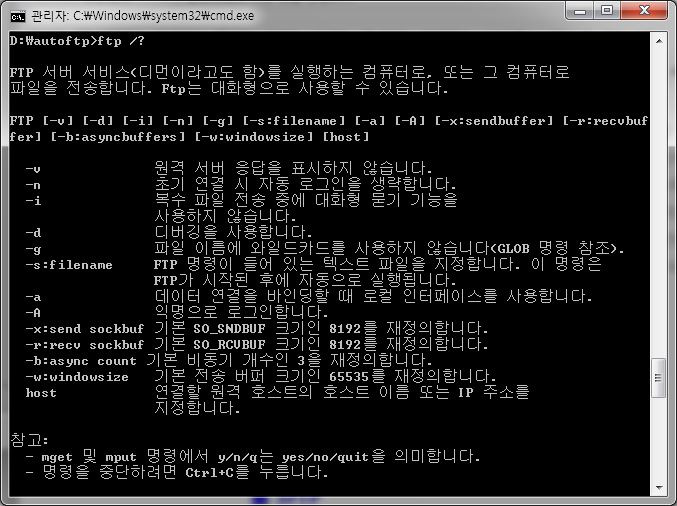677x506 pixels.
Task: Click the '[-x:sendbuffer]' text in syntax line
Action: 494,121
